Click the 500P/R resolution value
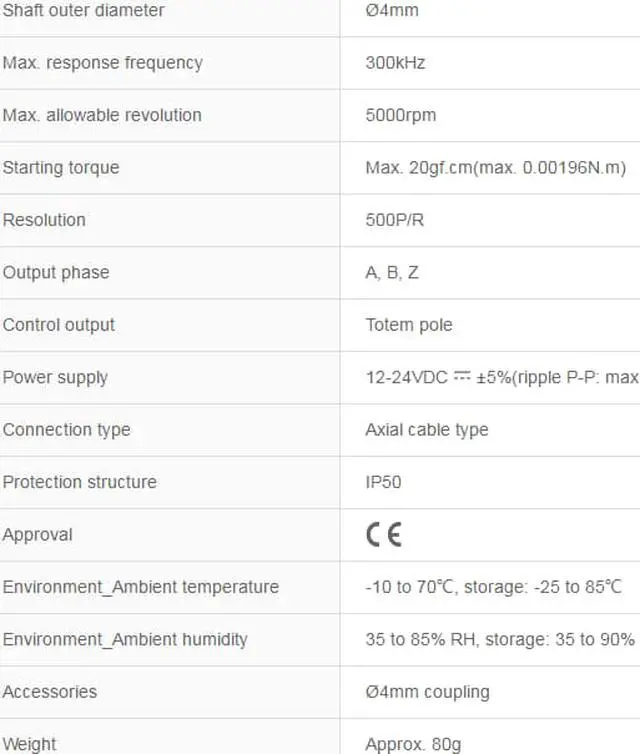Viewport: 640px width, 754px height. tap(394, 220)
